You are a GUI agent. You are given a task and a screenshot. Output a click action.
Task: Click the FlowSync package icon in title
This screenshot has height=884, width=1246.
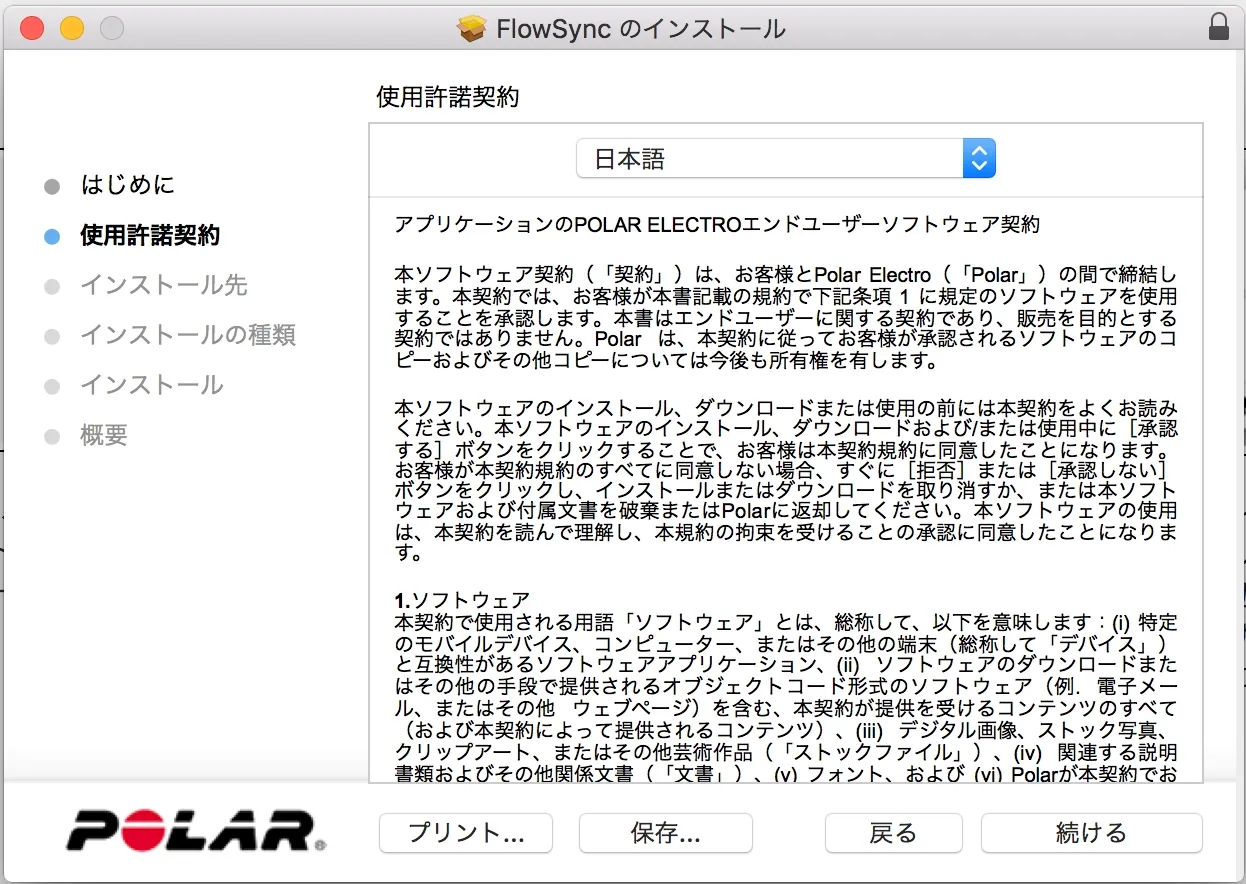(471, 29)
